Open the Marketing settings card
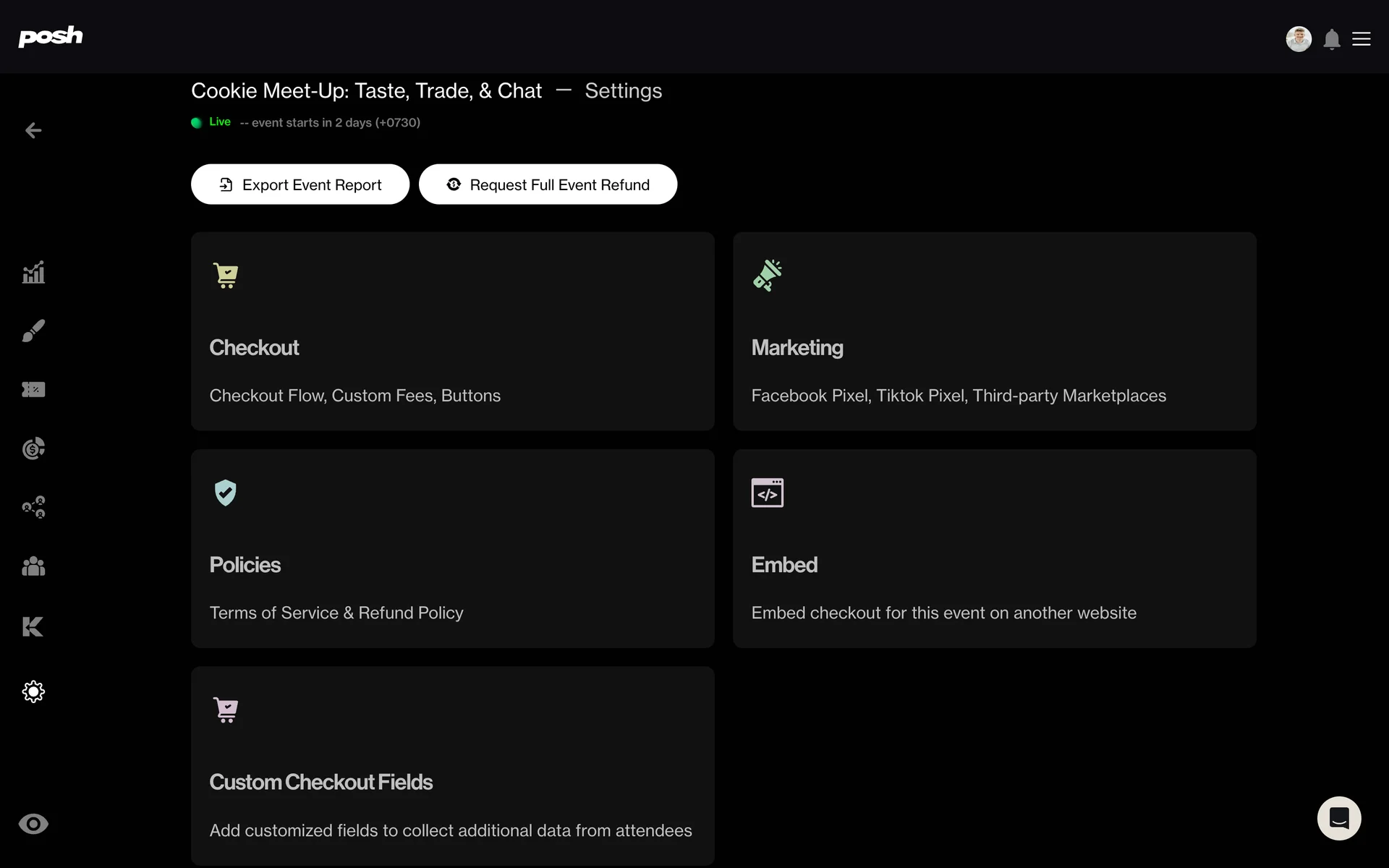Viewport: 1389px width, 868px height. pos(994,331)
